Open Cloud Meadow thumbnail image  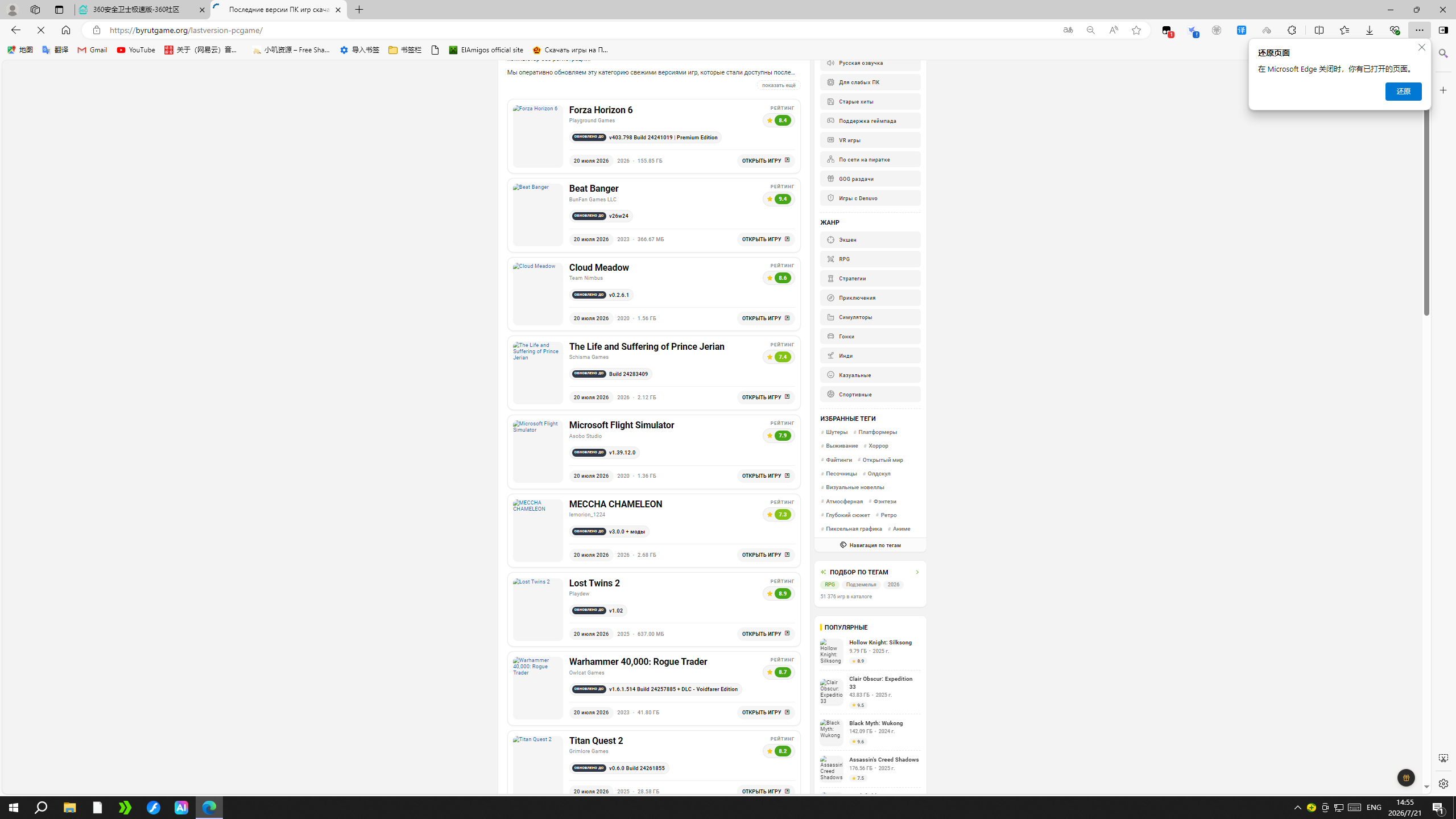click(537, 294)
